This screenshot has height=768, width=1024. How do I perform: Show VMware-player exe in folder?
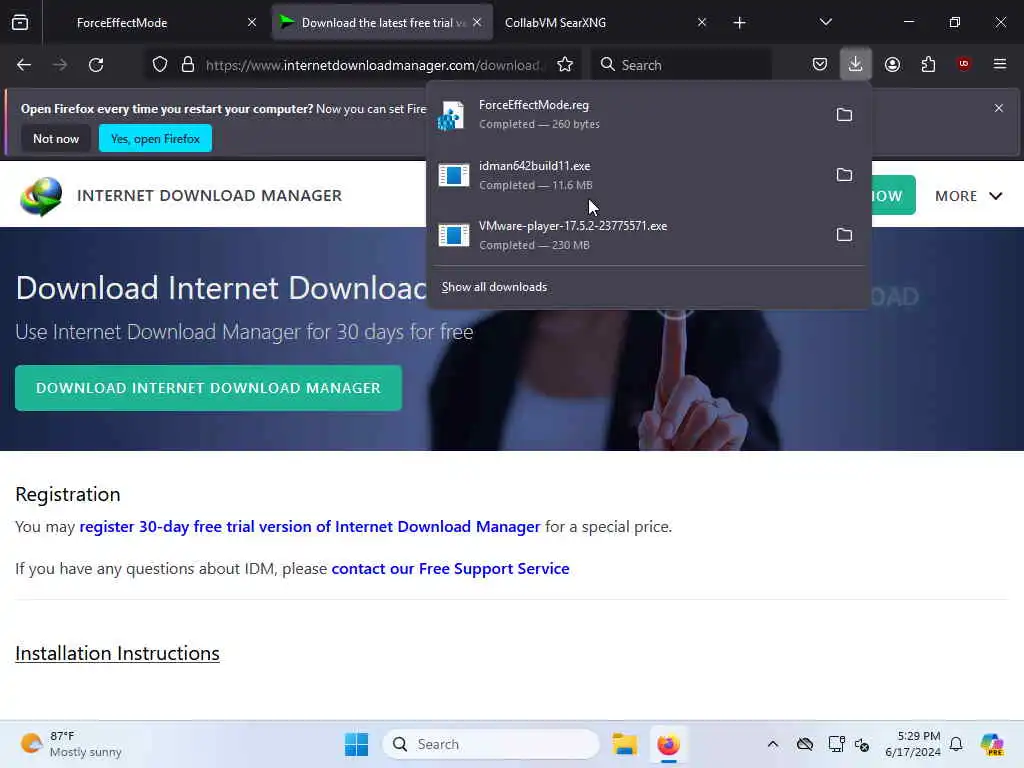844,235
